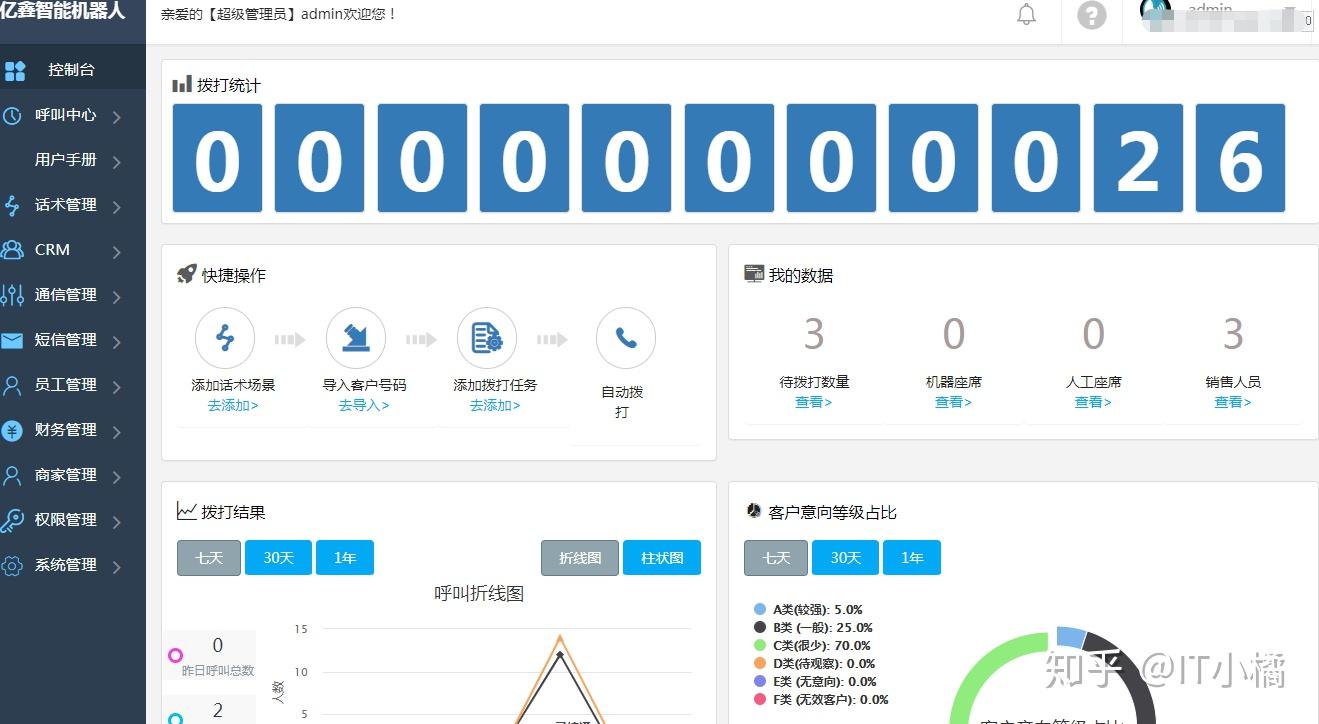Click the 导入客户号码 import icon
The image size is (1319, 724).
[355, 337]
